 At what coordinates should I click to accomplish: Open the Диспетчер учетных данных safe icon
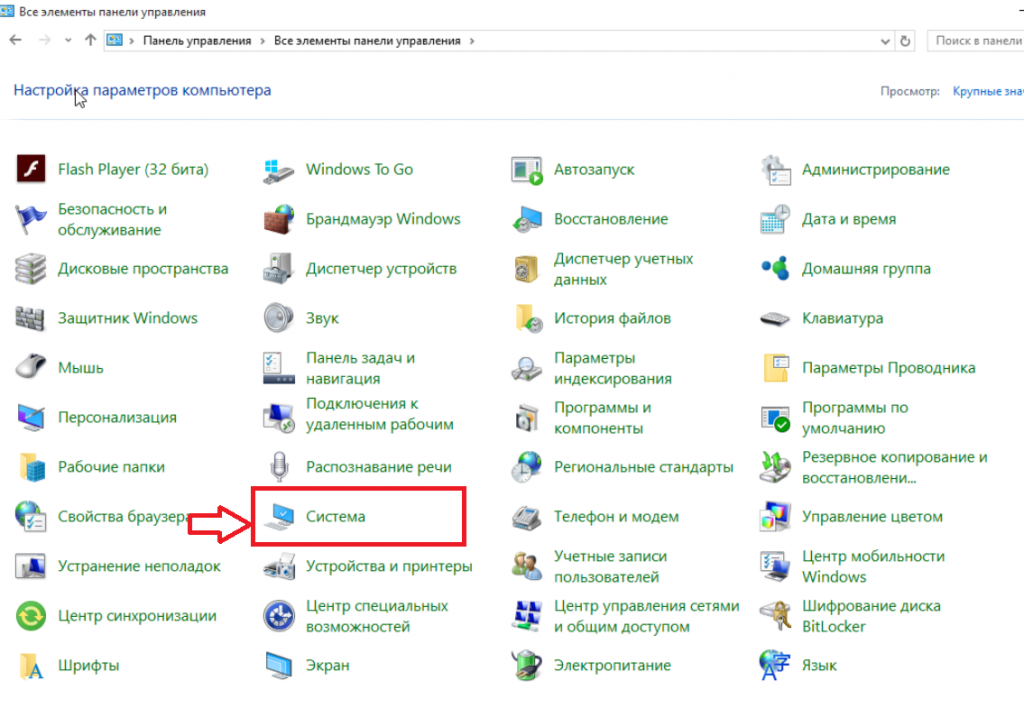click(527, 268)
